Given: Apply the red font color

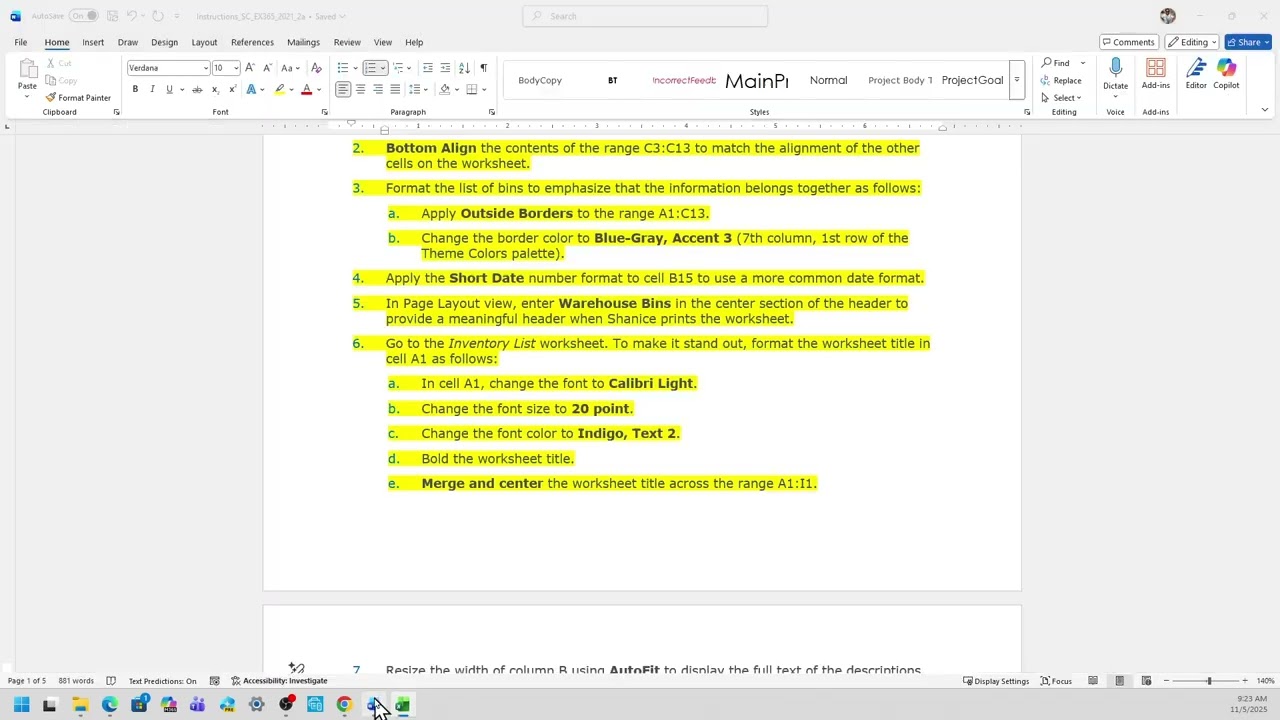Looking at the screenshot, I should coord(306,89).
